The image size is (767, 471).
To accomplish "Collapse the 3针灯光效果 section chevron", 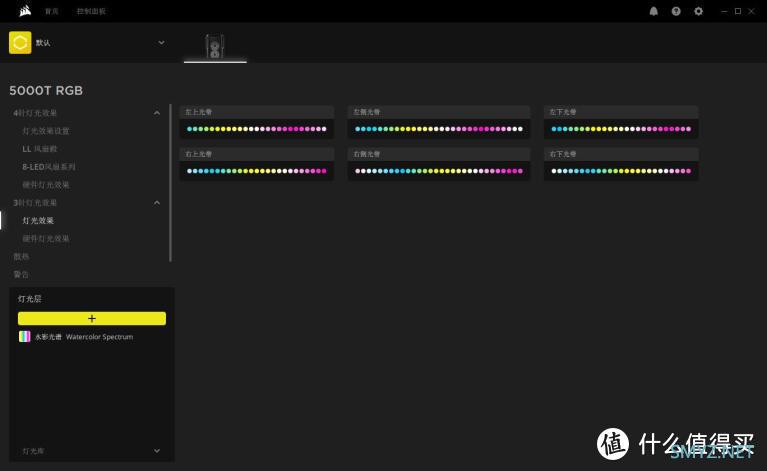I will [157, 202].
